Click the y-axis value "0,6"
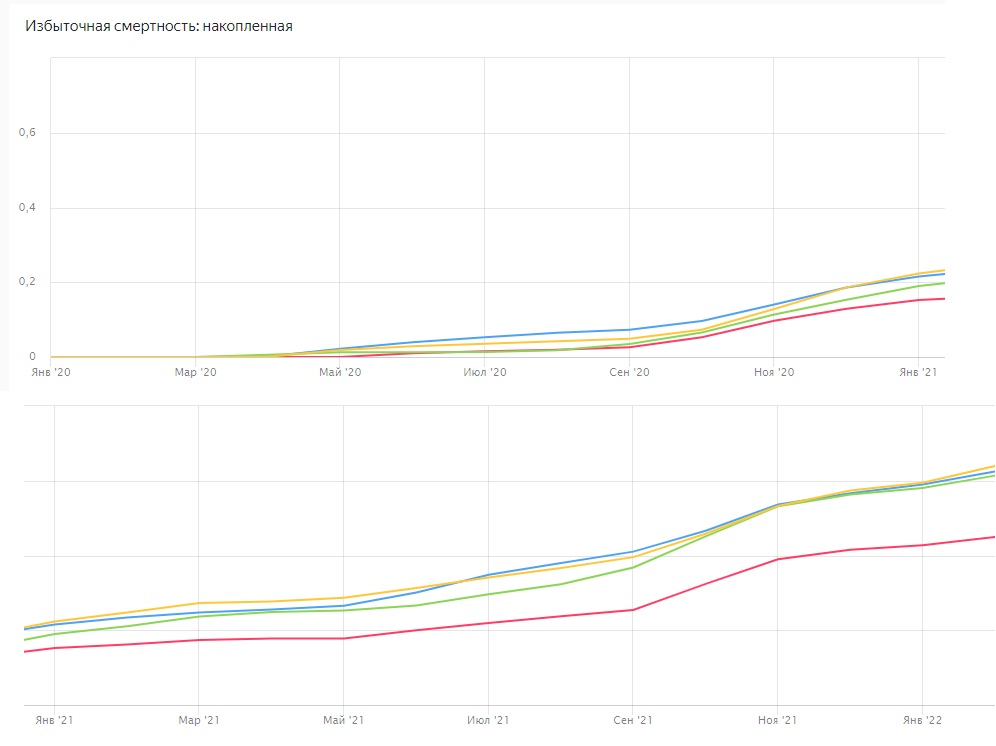This screenshot has height=746, width=996. click(x=27, y=132)
